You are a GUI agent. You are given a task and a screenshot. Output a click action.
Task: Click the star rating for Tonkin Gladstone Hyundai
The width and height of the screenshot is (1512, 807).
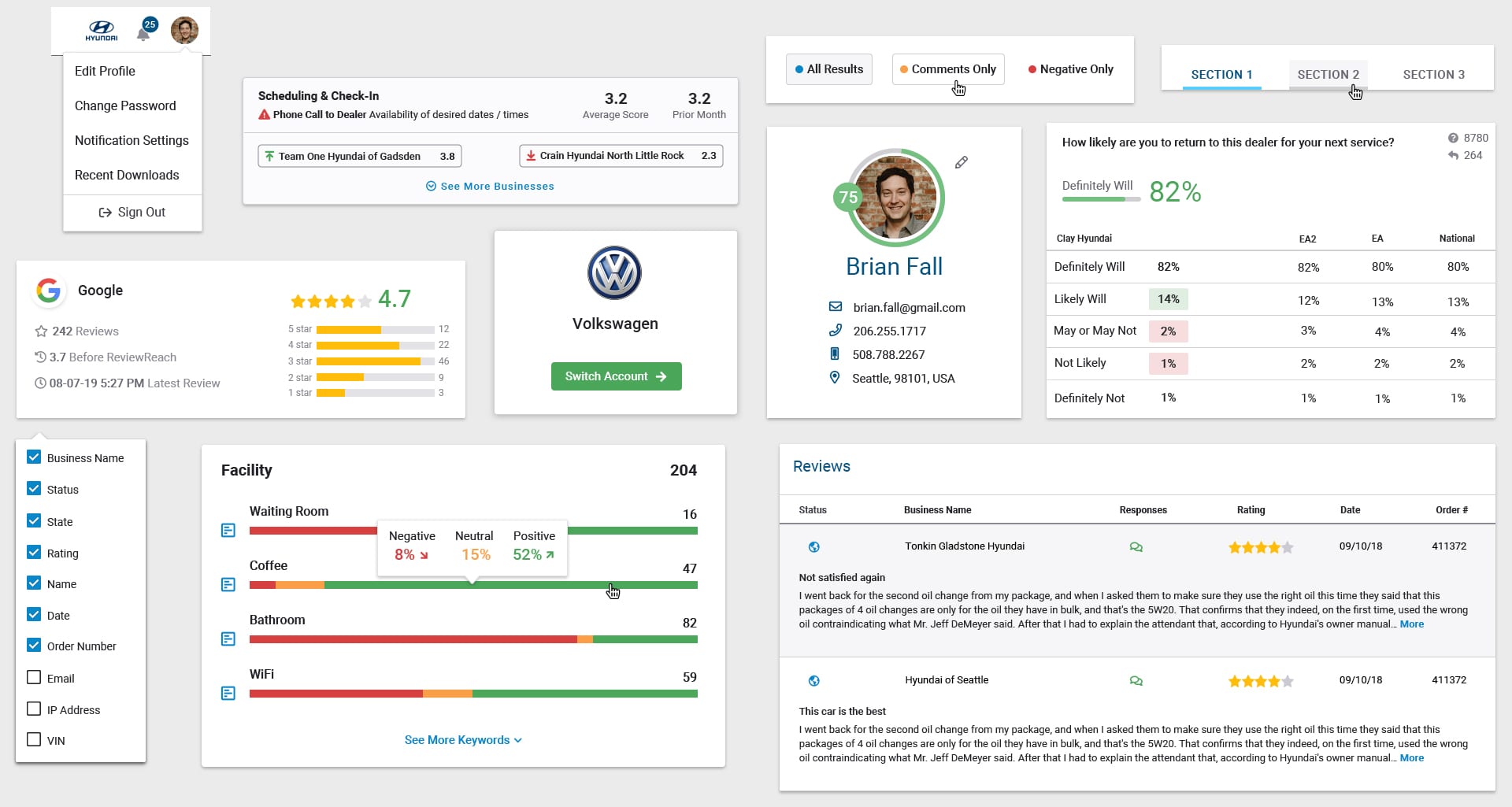1260,547
